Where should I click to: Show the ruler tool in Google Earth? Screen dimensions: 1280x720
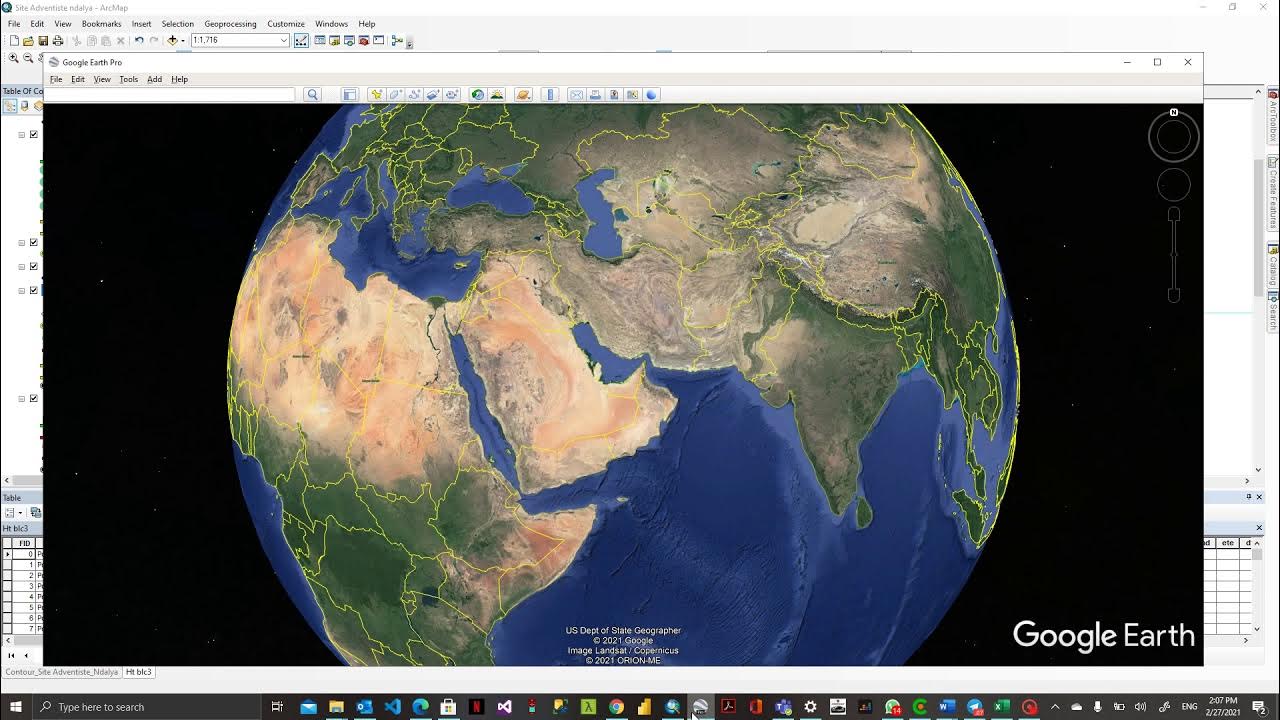click(550, 95)
